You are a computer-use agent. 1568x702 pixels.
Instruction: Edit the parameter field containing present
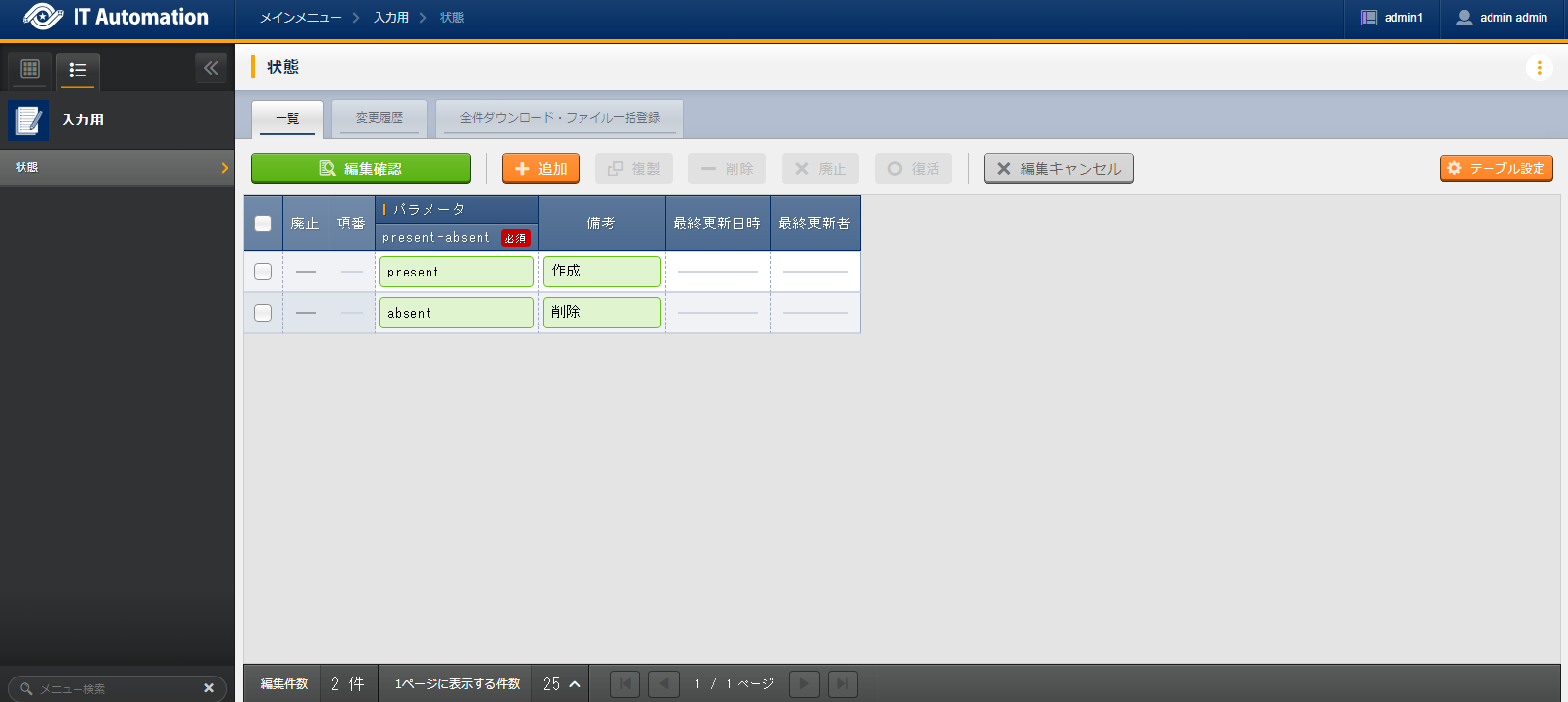point(456,272)
